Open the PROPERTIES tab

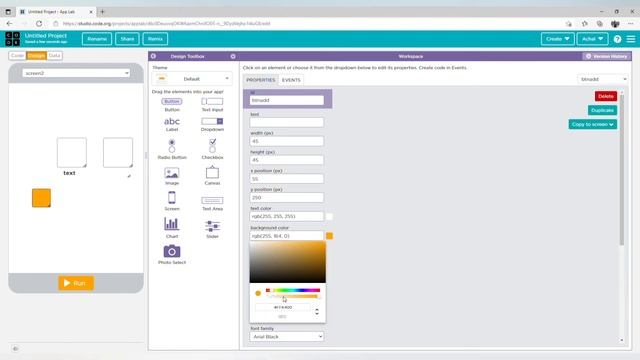tap(261, 80)
